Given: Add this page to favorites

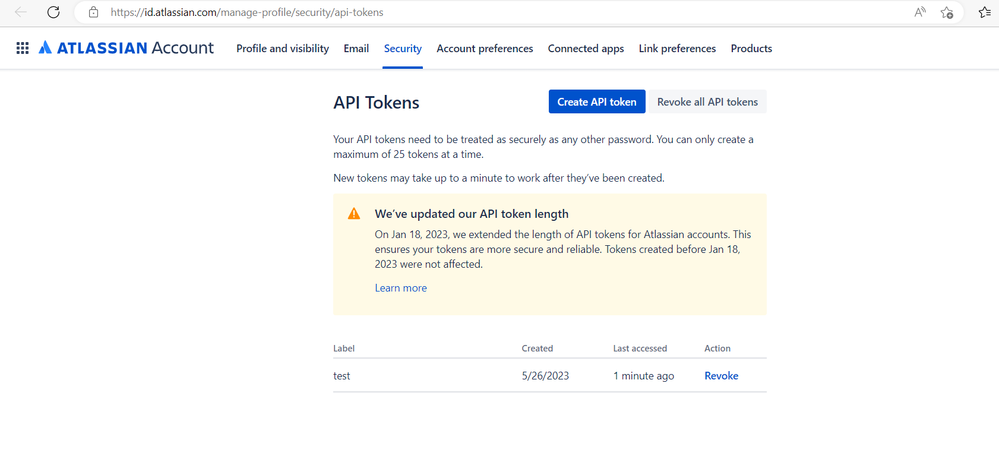Looking at the screenshot, I should [x=947, y=13].
